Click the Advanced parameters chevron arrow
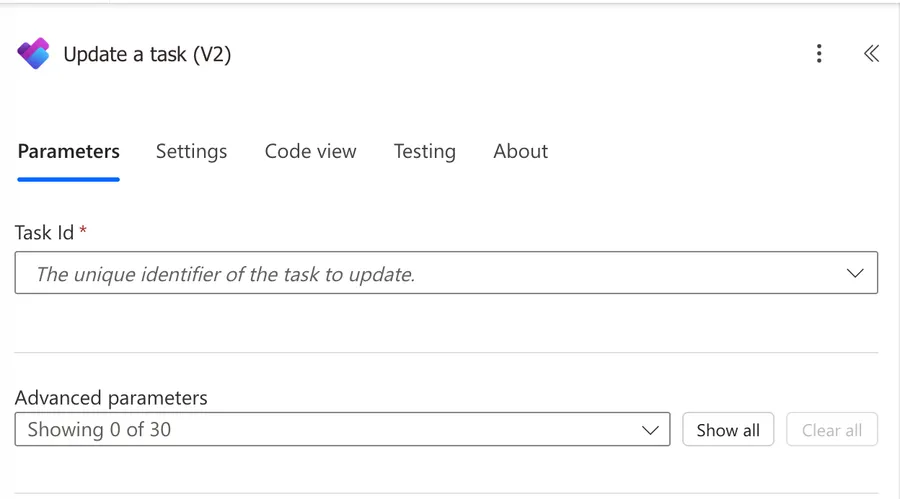900x499 pixels. click(x=650, y=430)
